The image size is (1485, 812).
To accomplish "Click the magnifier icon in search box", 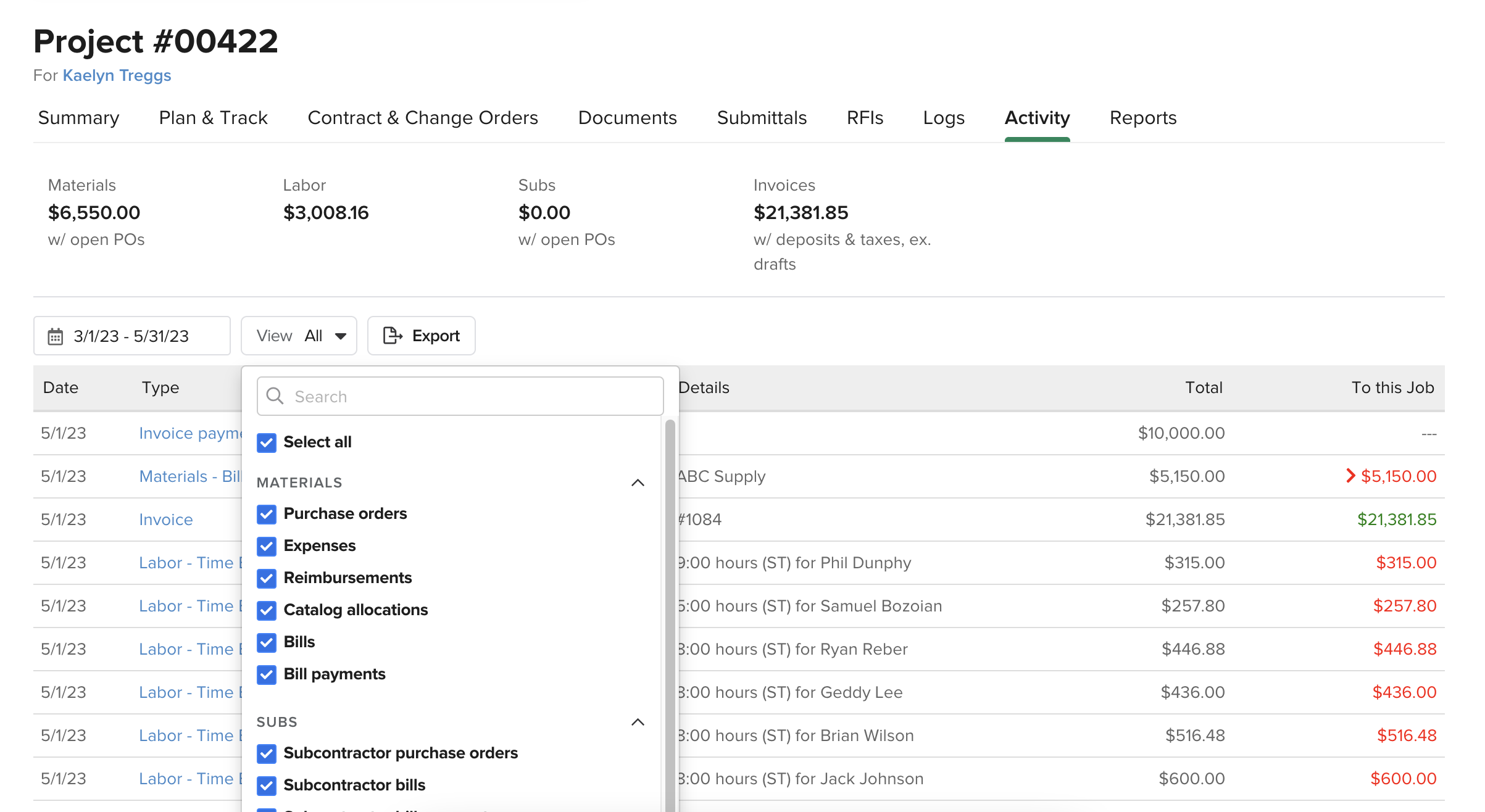I will (275, 396).
